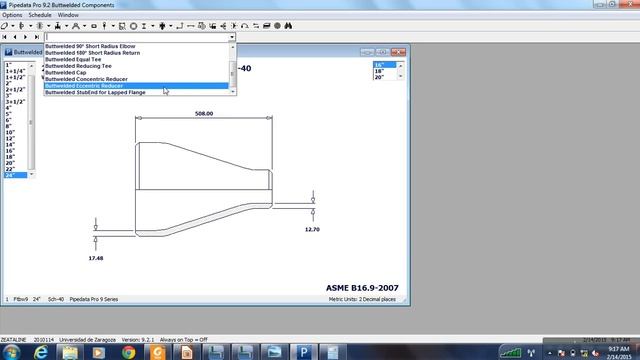Expand the arrow beside the I-beam icon
This screenshot has width=640, height=360.
pos(153,26)
